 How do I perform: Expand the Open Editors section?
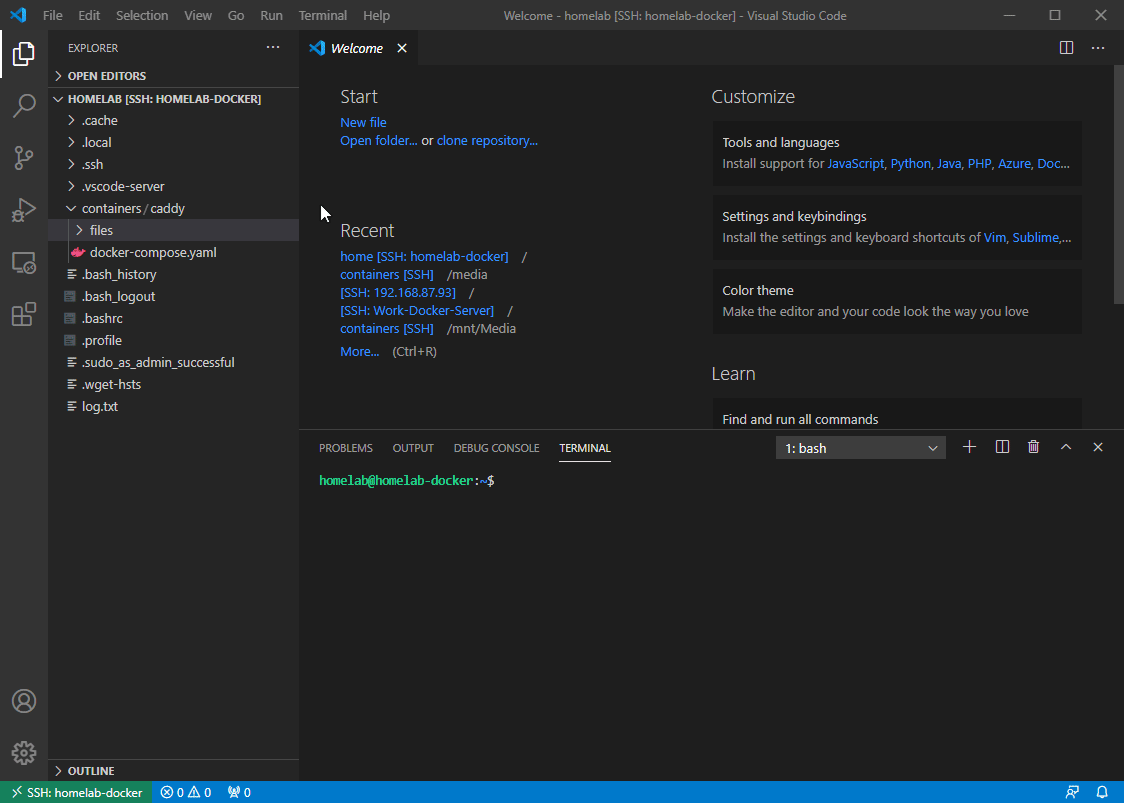click(x=173, y=76)
